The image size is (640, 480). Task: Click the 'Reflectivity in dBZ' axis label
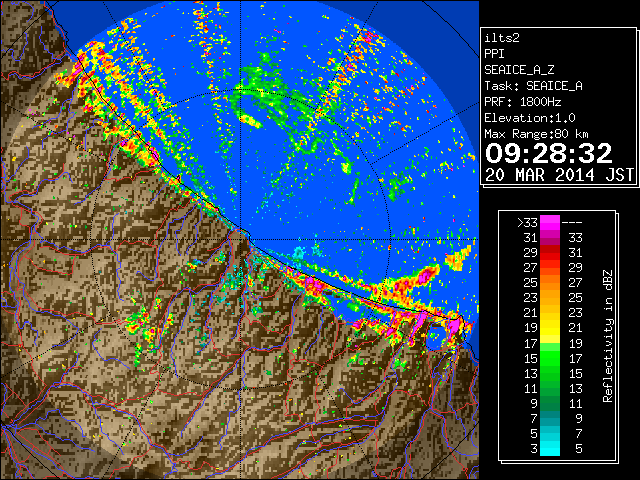click(608, 336)
